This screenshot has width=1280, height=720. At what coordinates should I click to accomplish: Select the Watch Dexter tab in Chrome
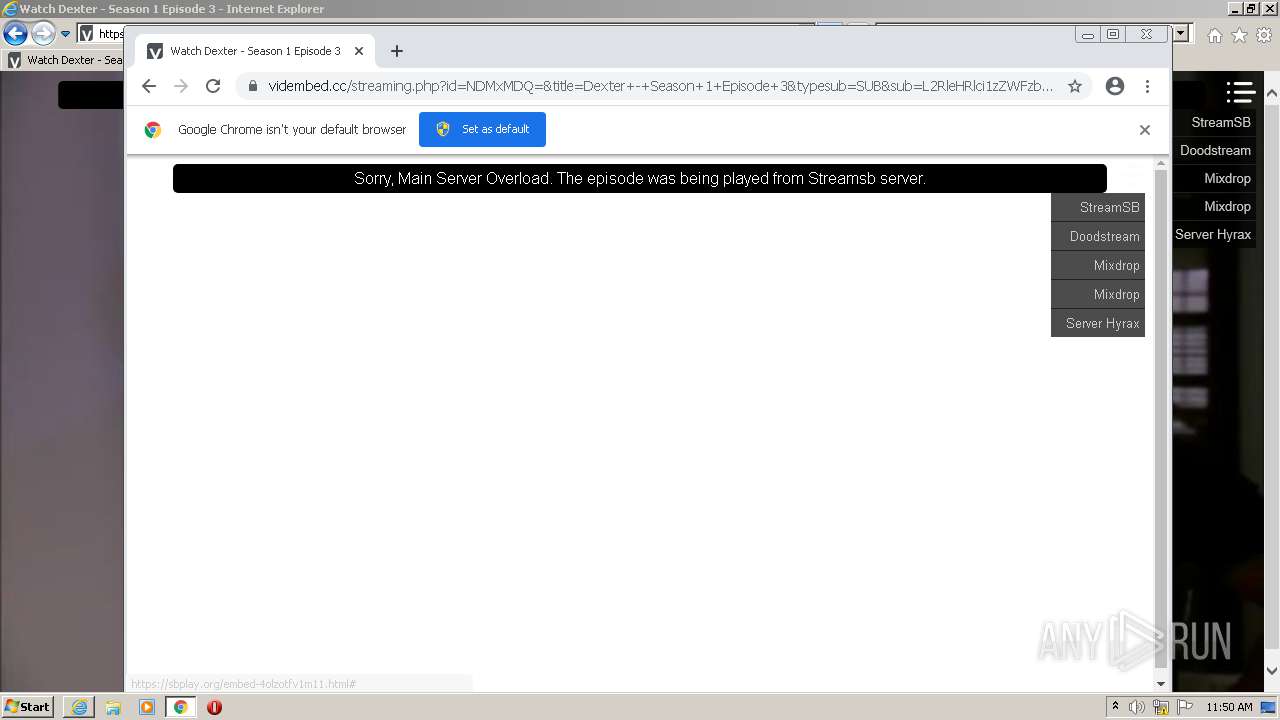tap(256, 51)
